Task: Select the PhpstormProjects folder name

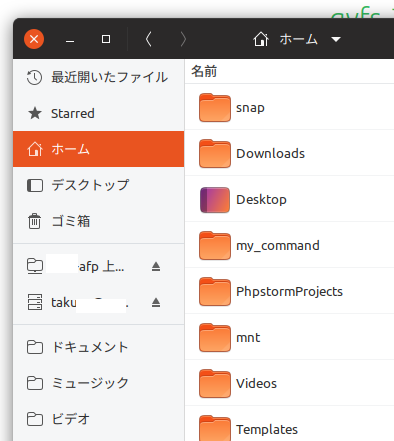Action: click(289, 292)
